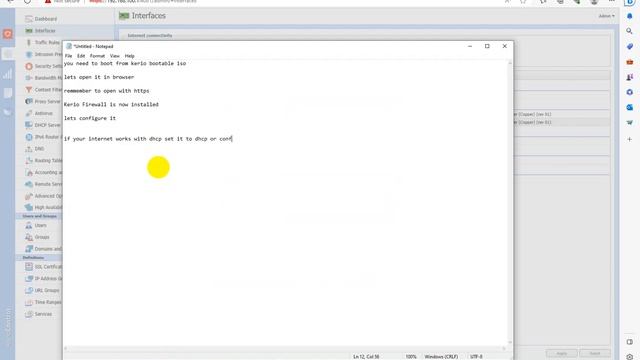Click the IPv6 Router sidebar icon
The width and height of the screenshot is (640, 360).
pyautogui.click(x=29, y=137)
